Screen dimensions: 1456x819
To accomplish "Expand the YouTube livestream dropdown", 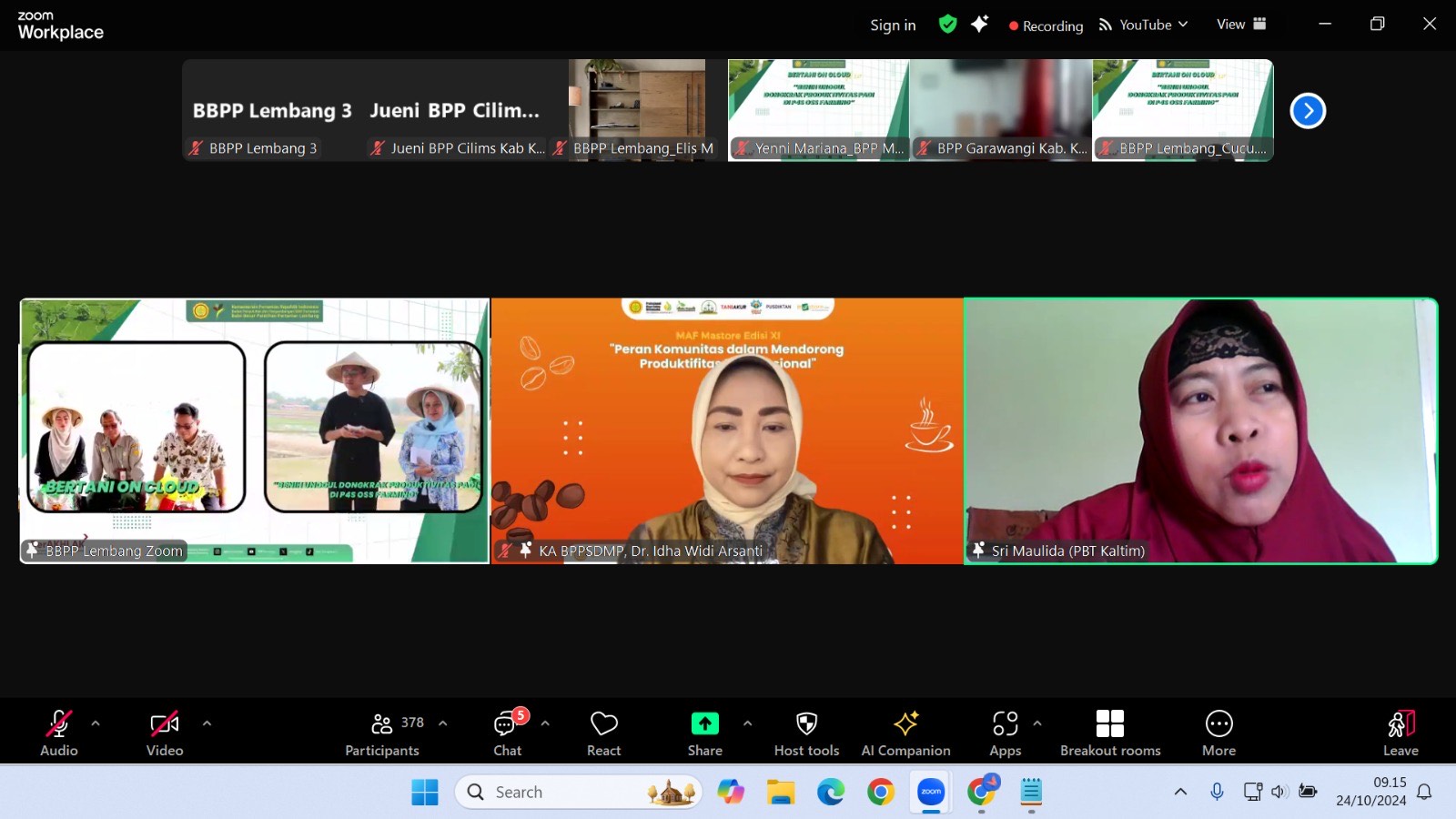I will point(1145,25).
